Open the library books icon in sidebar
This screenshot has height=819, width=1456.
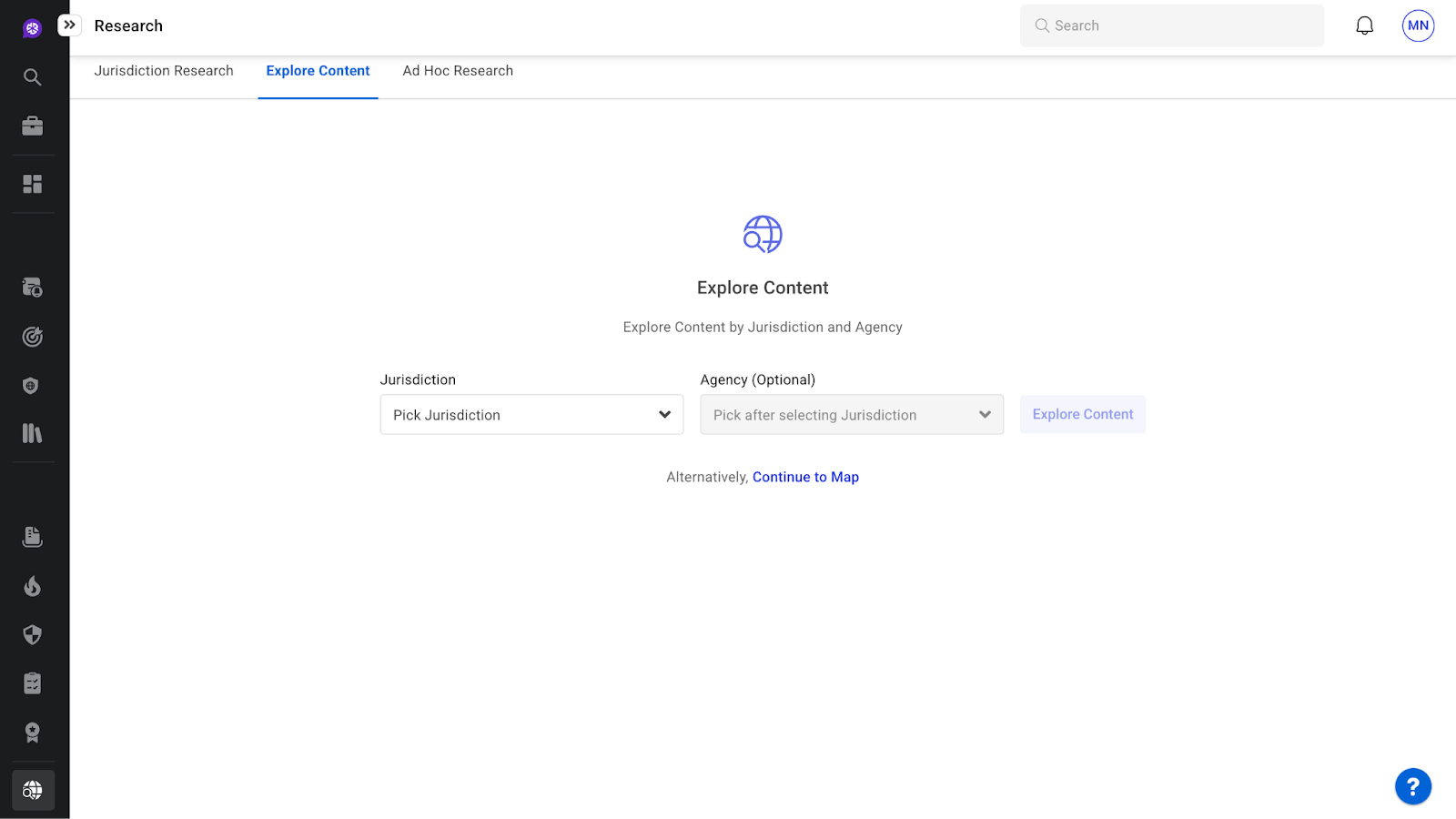pos(32,433)
